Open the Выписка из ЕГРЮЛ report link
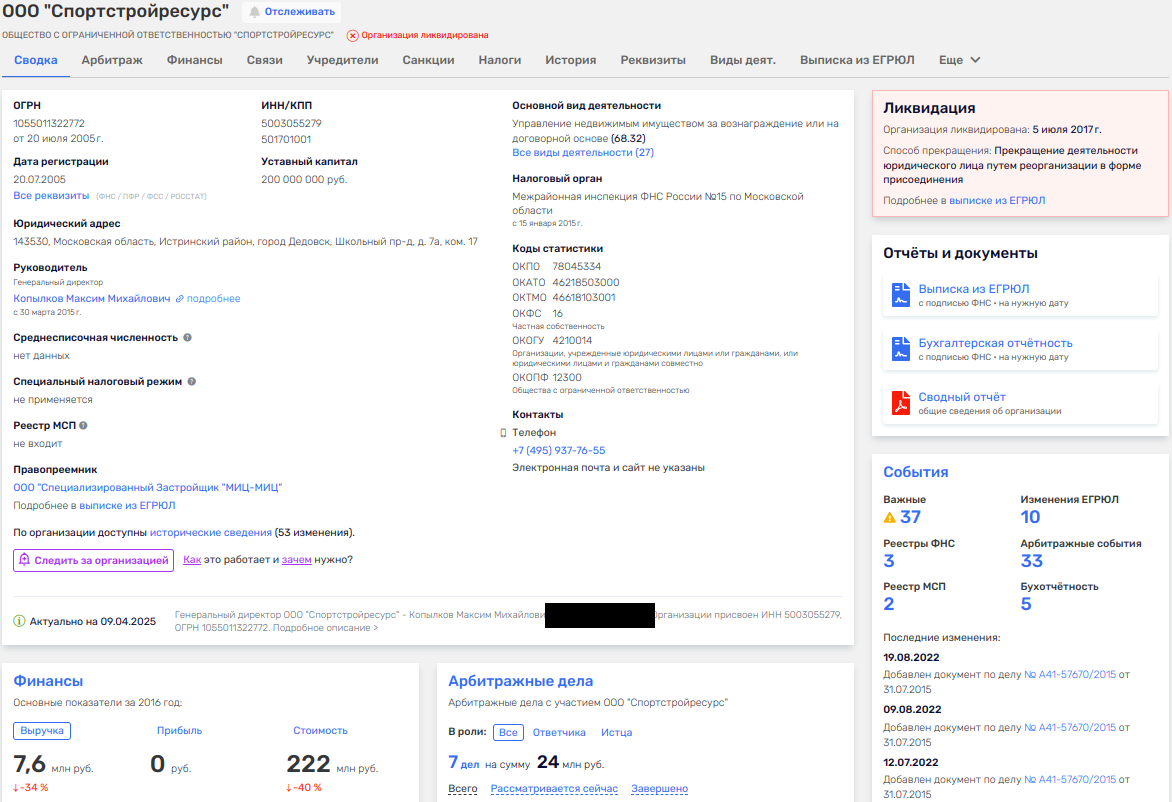Image resolution: width=1172 pixels, height=802 pixels. (974, 289)
